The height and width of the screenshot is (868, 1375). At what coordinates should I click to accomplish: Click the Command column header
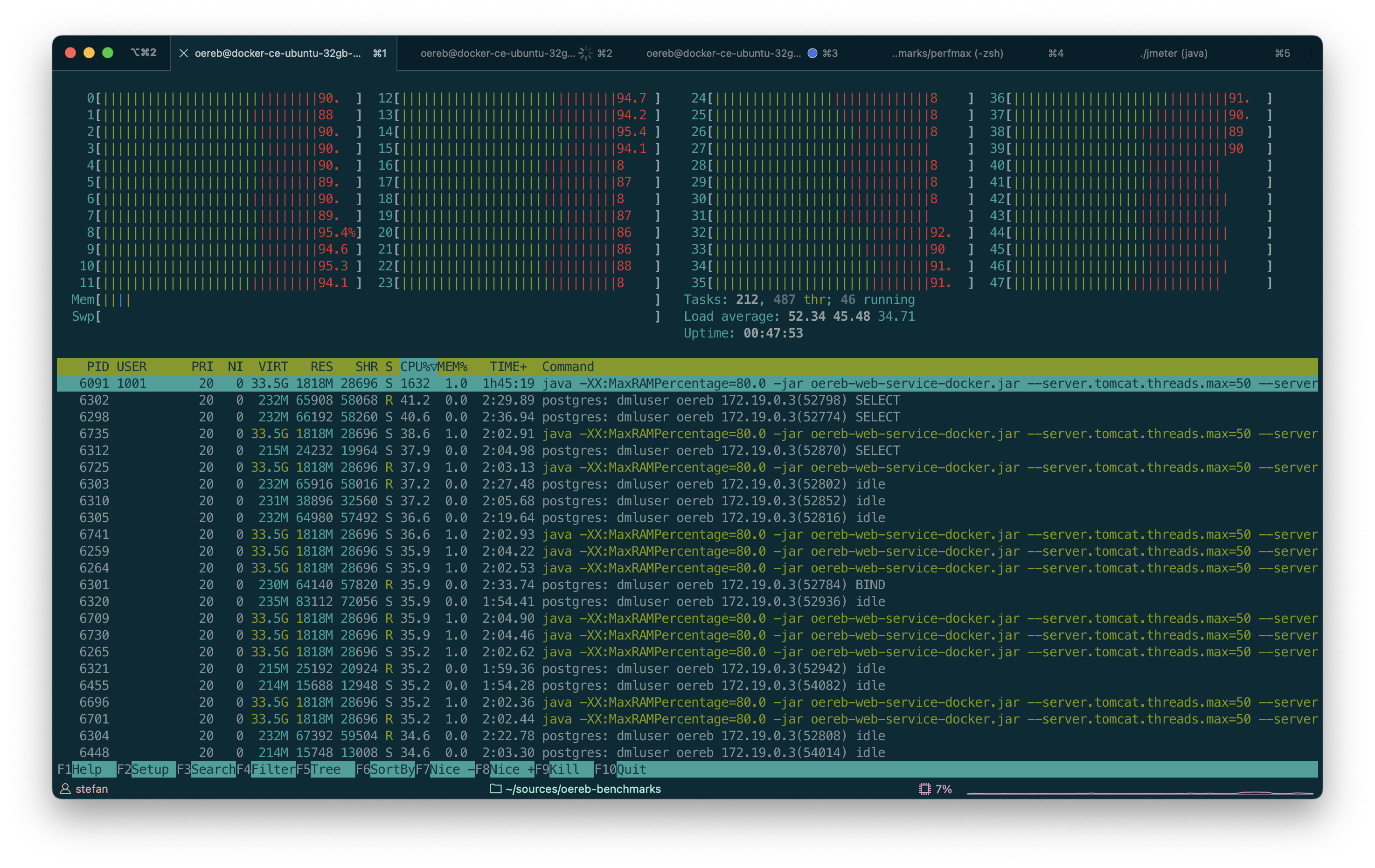tap(568, 366)
